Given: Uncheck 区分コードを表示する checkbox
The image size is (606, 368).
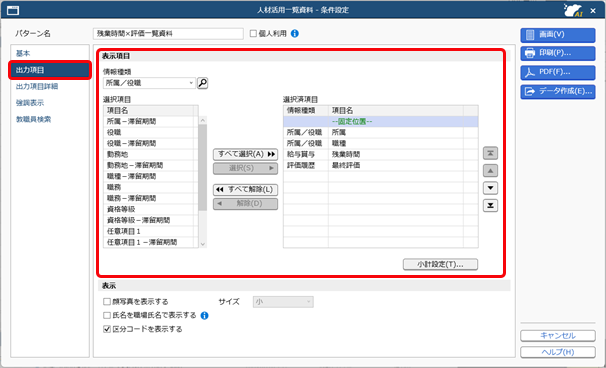Looking at the screenshot, I should point(107,329).
